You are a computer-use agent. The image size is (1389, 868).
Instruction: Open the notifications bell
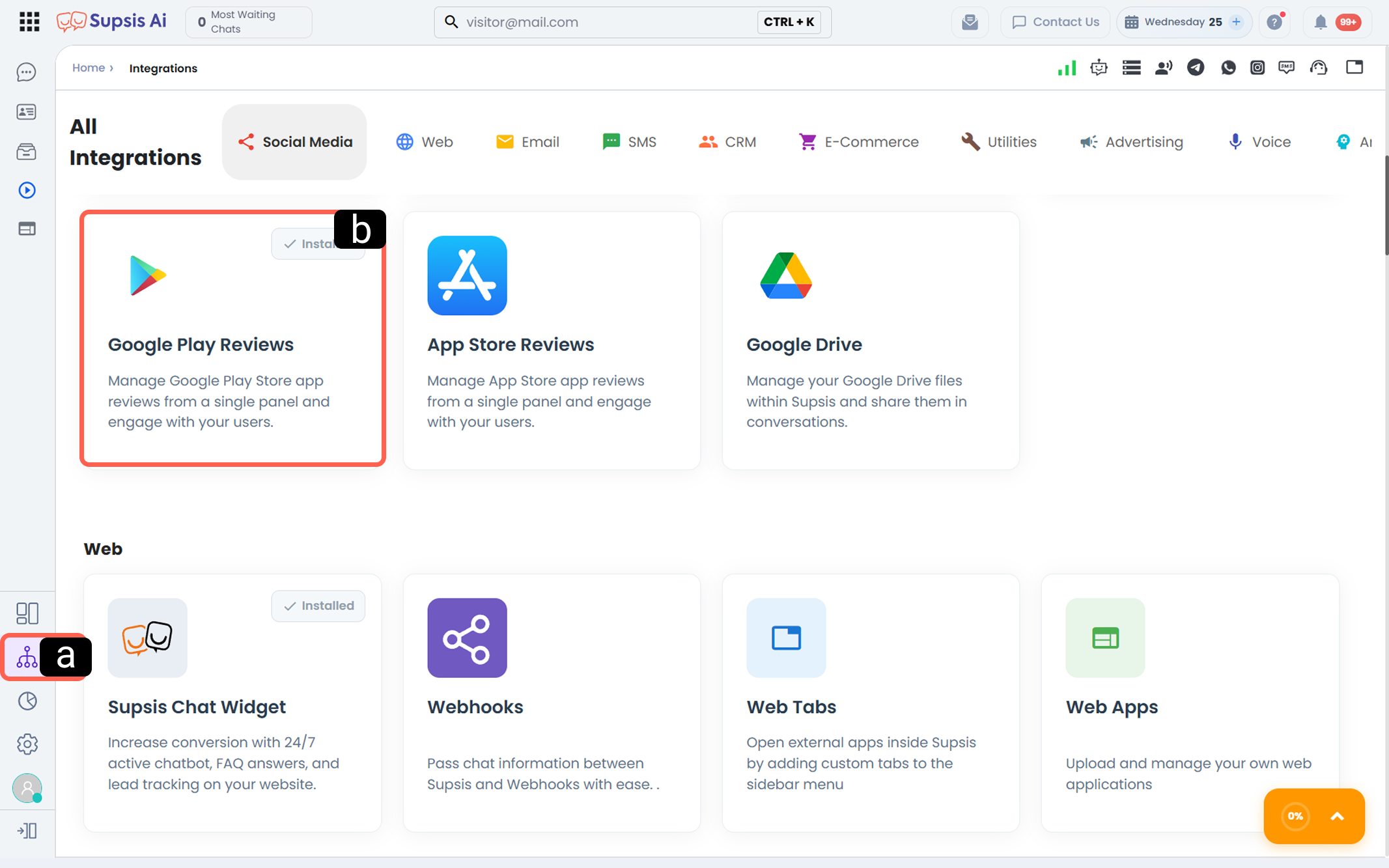(x=1321, y=22)
